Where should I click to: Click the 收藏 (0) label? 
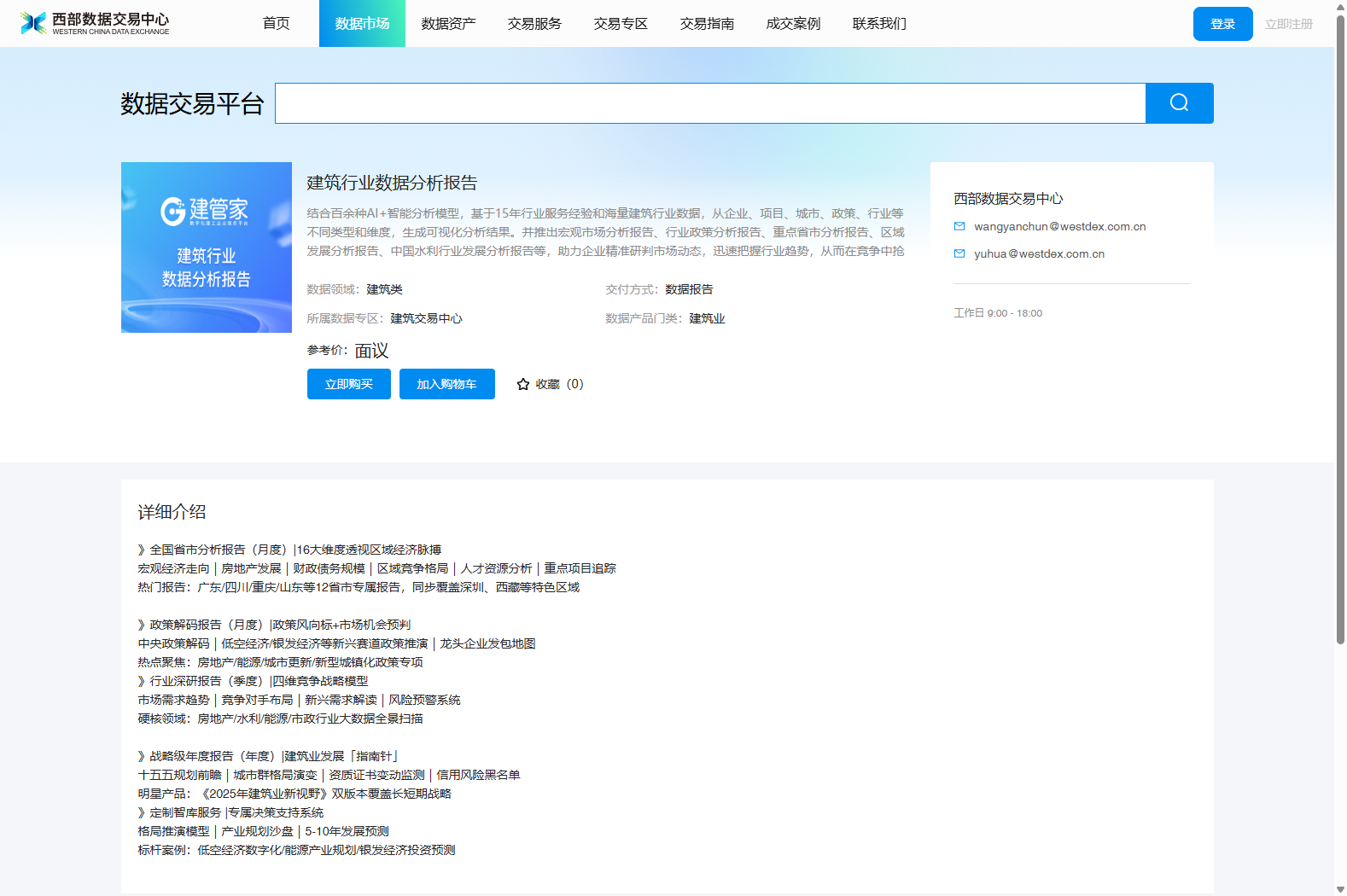coord(560,385)
